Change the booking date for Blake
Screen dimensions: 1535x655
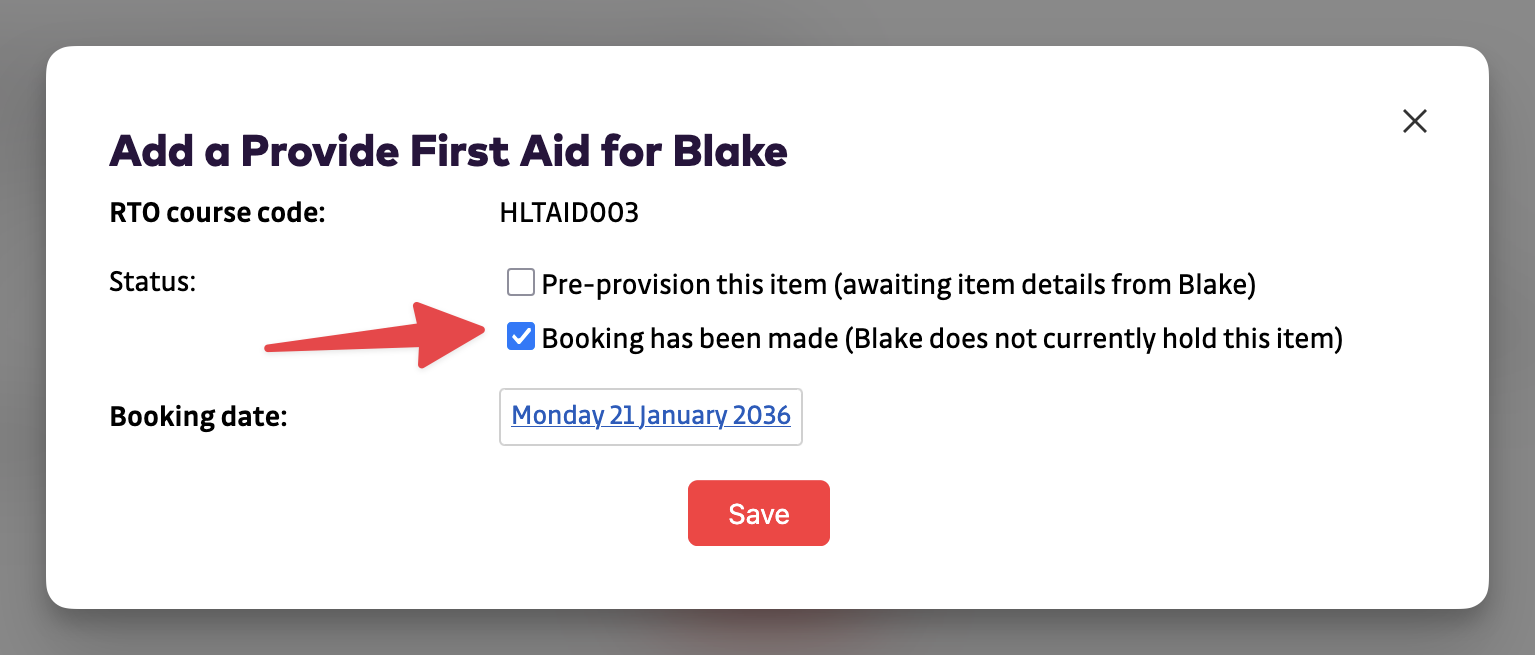(650, 415)
